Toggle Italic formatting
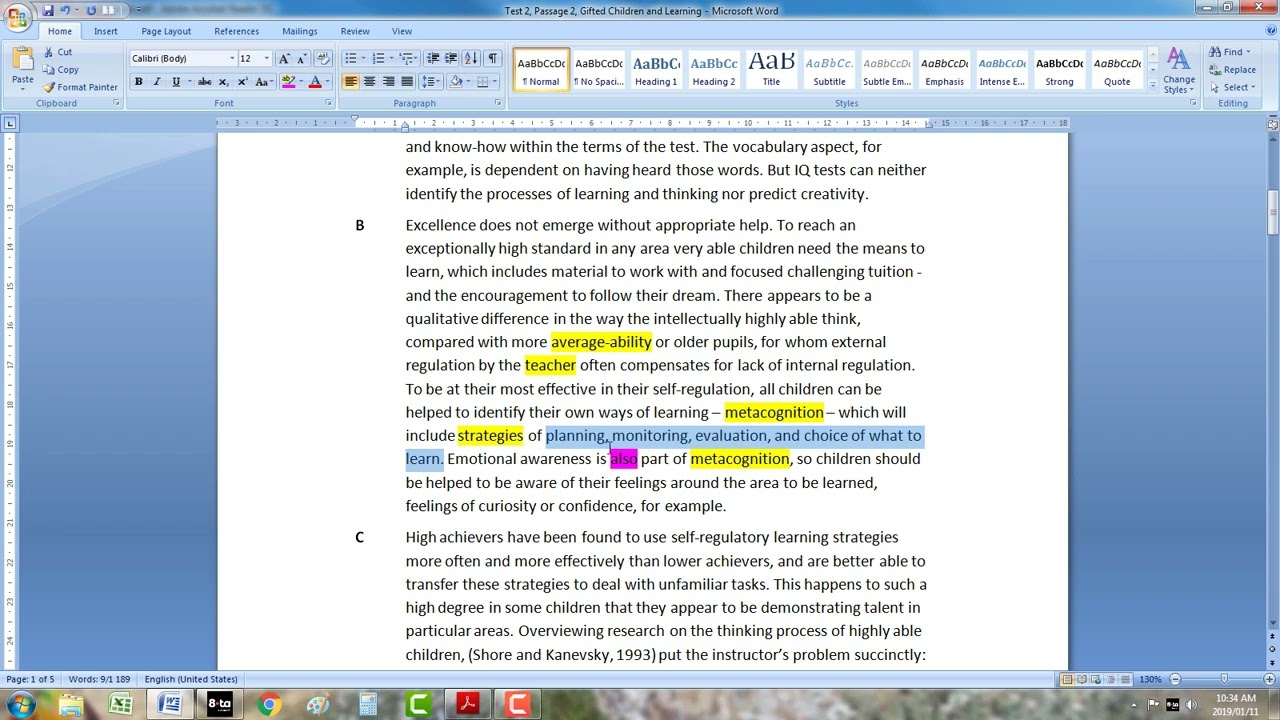The image size is (1280, 720). click(156, 82)
